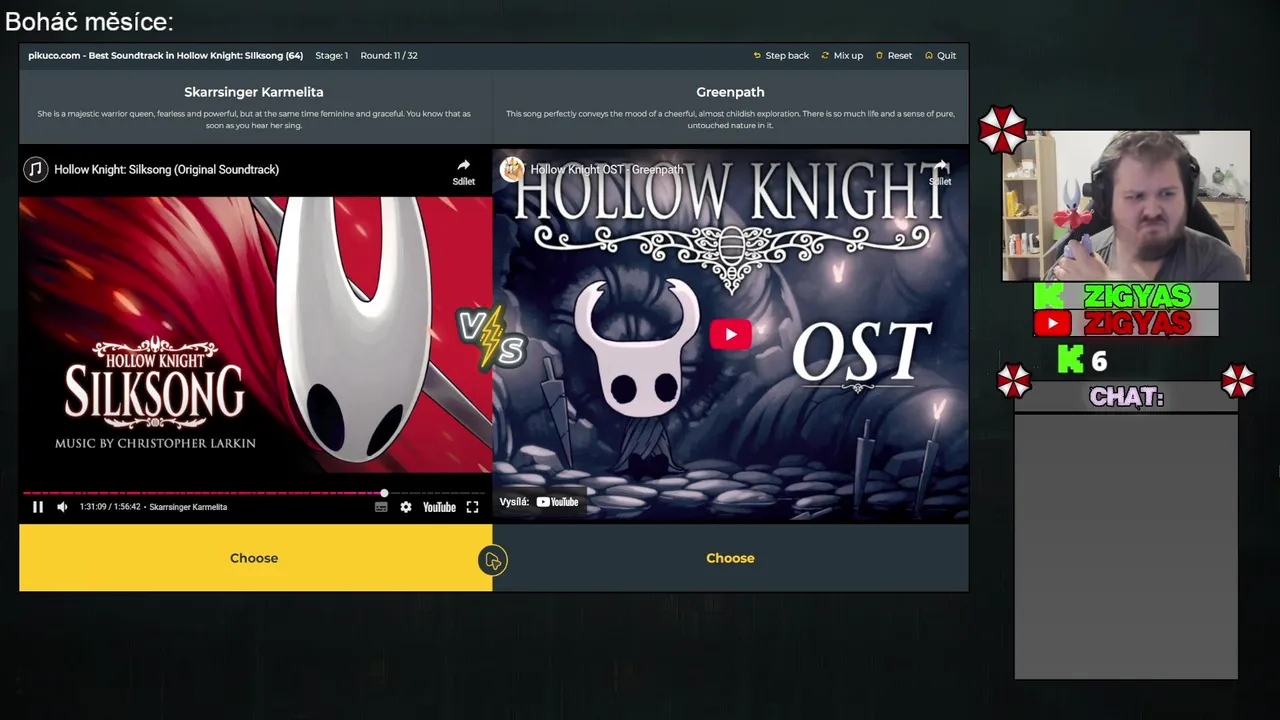Click the 'Boháč měsíce:' label
The image size is (1280, 720).
[89, 21]
